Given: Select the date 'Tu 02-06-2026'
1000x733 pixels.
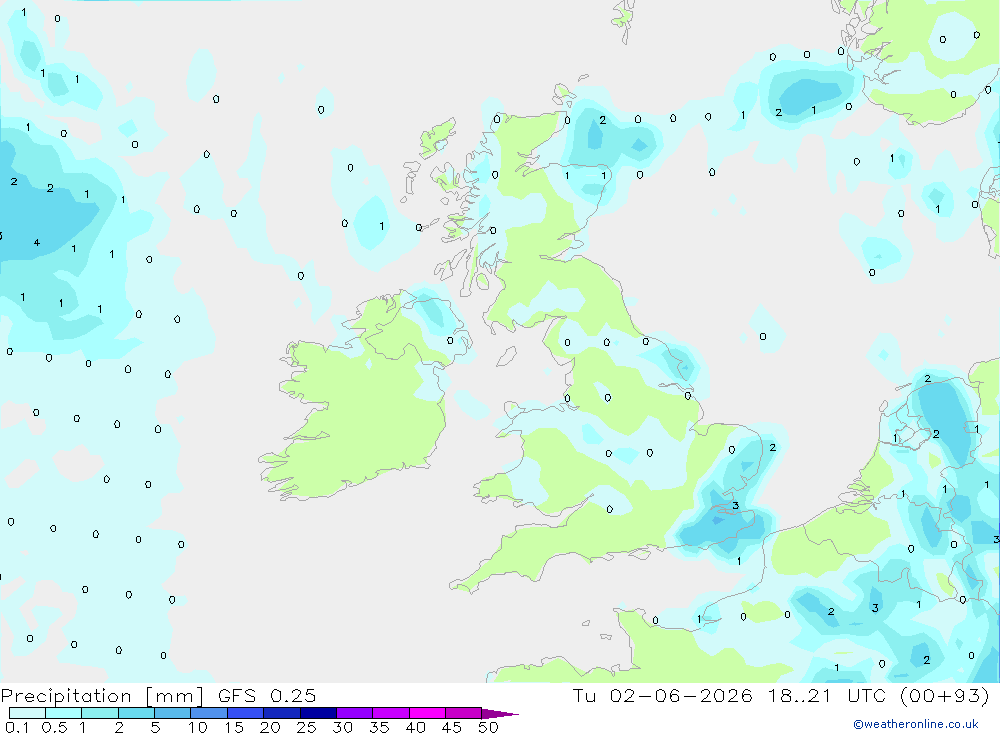Looking at the screenshot, I should pyautogui.click(x=662, y=696).
